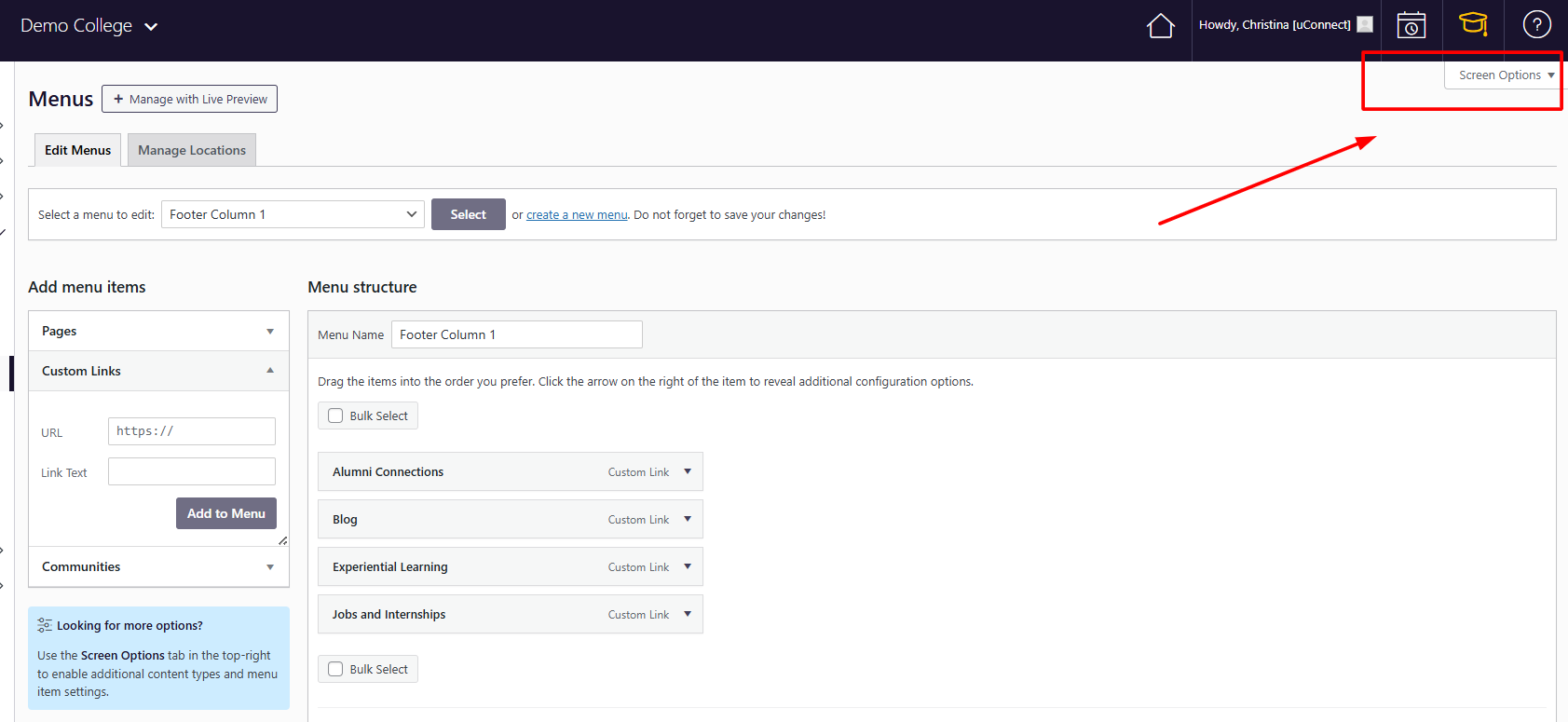This screenshot has width=1568, height=722.
Task: Open the Demo College site dropdown
Action: (x=89, y=26)
